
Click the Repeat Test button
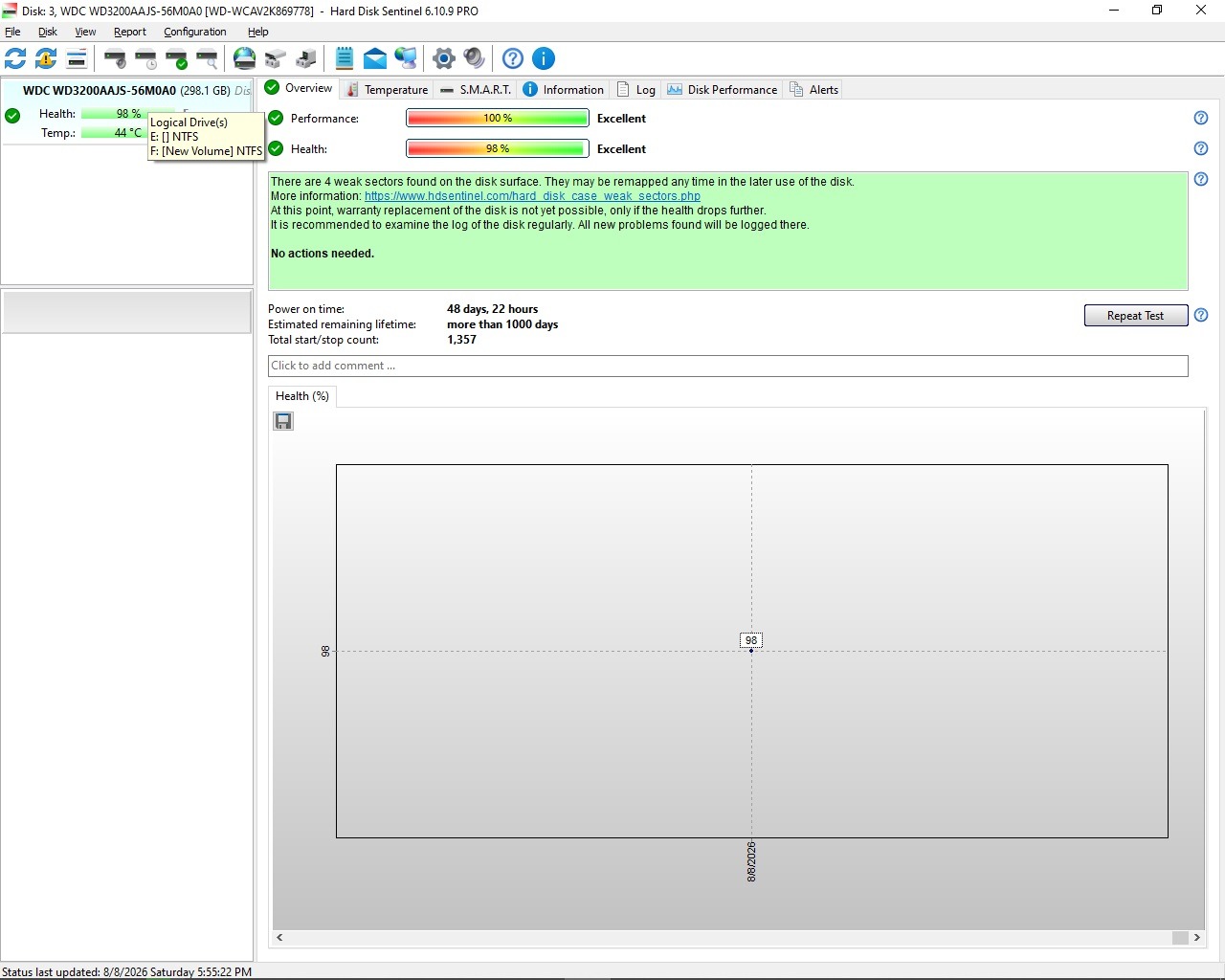coord(1136,316)
